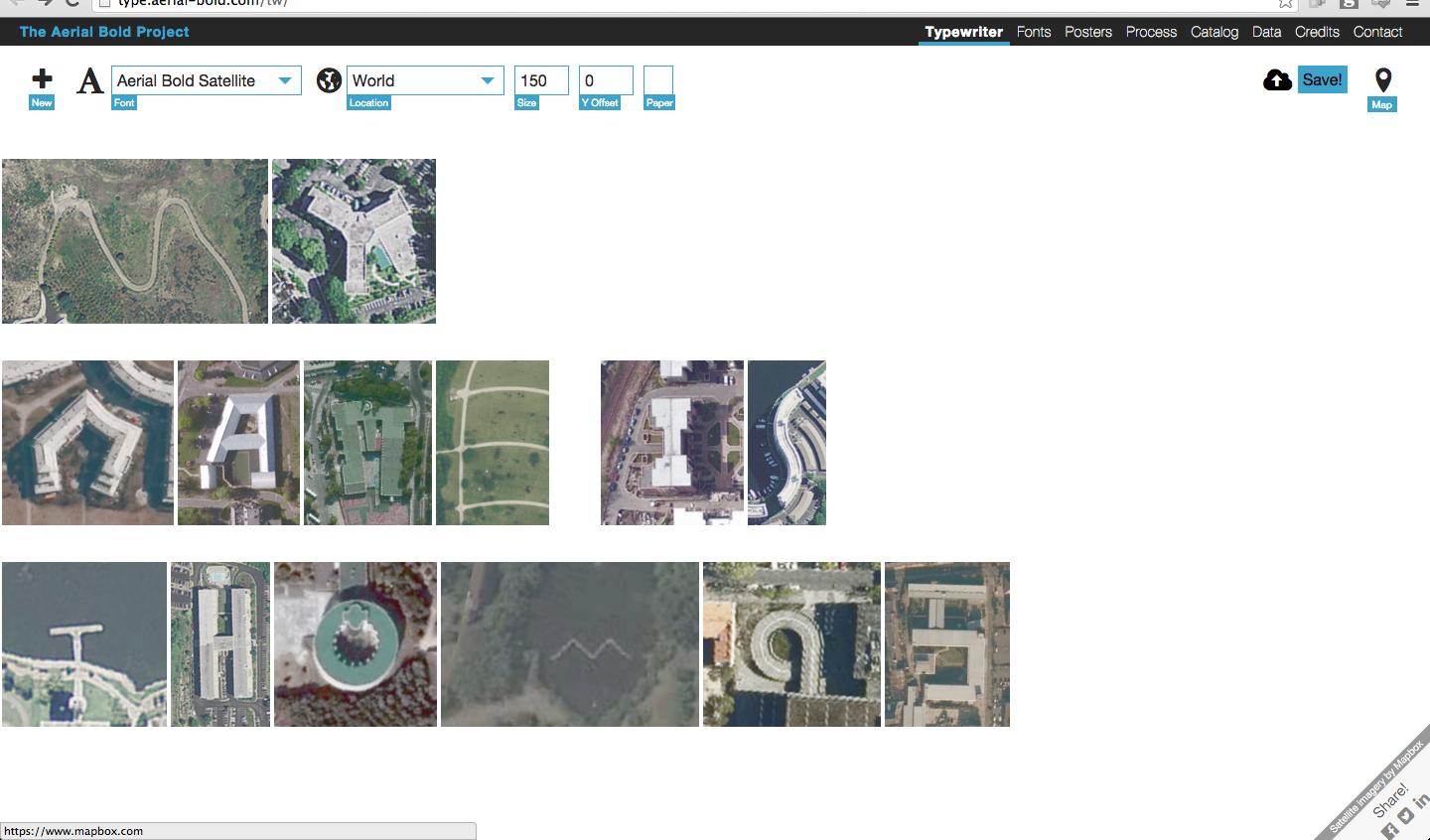1430x840 pixels.
Task: Click the letter A font style icon
Action: 89,82
